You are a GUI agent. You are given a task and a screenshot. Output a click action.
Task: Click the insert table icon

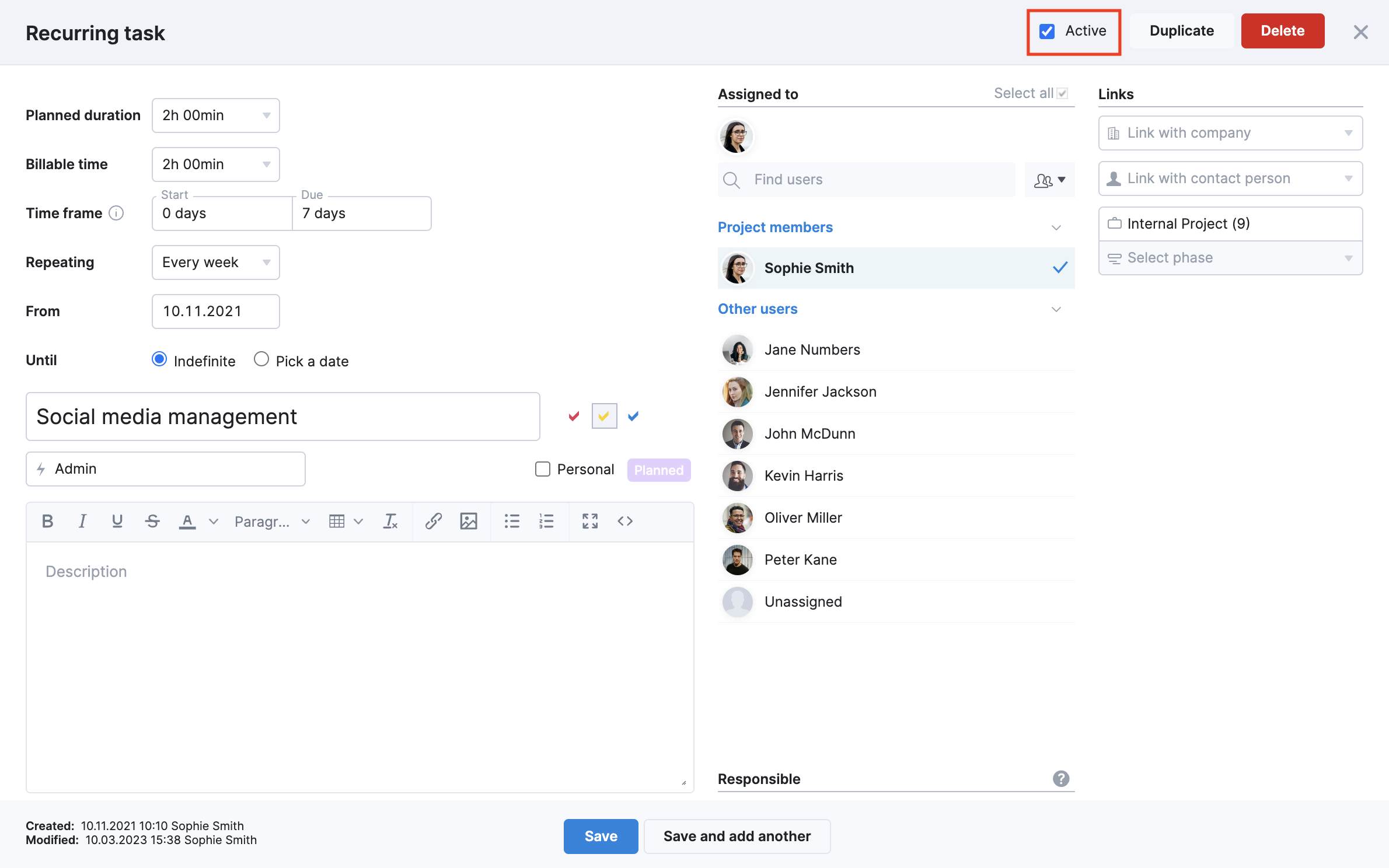[337, 521]
